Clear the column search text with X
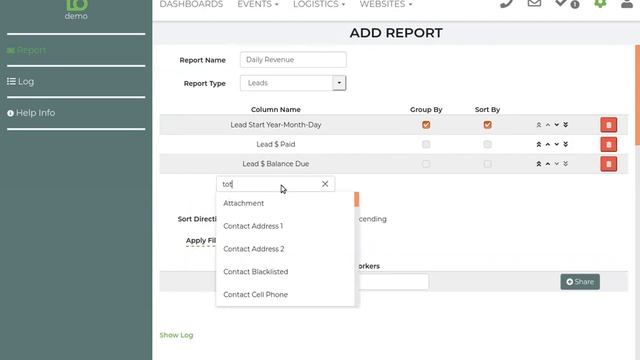The image size is (640, 360). 325,184
